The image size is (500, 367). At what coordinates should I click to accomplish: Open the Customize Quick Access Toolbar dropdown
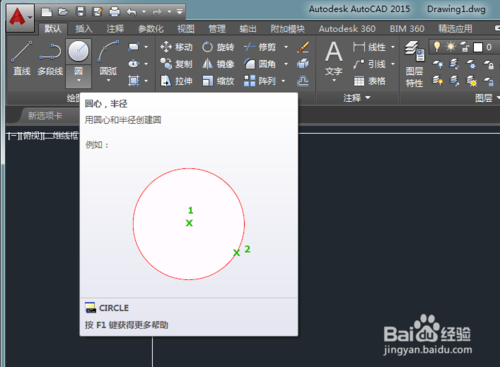pyautogui.click(x=179, y=12)
